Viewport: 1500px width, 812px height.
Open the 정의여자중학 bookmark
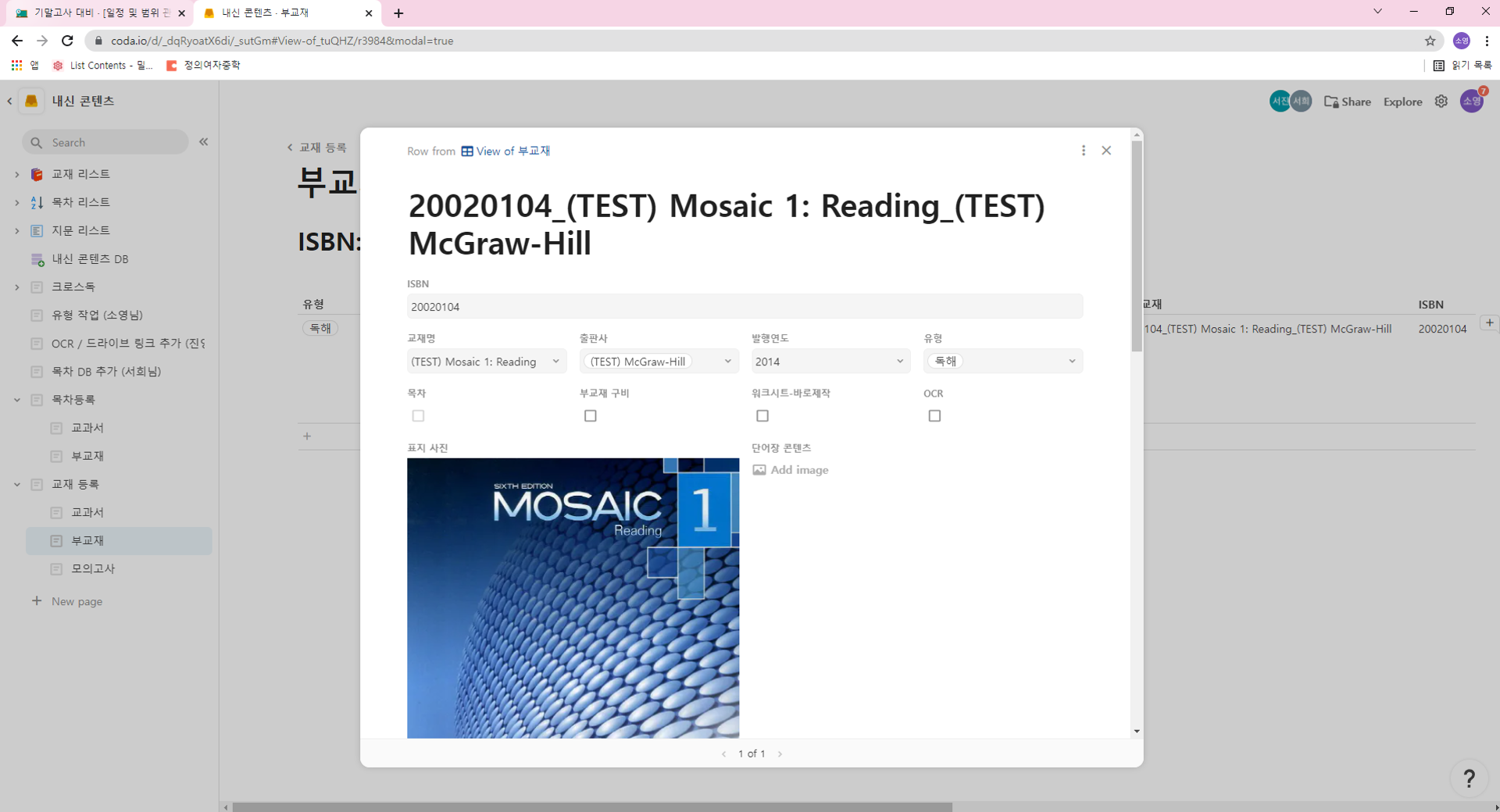pos(203,66)
